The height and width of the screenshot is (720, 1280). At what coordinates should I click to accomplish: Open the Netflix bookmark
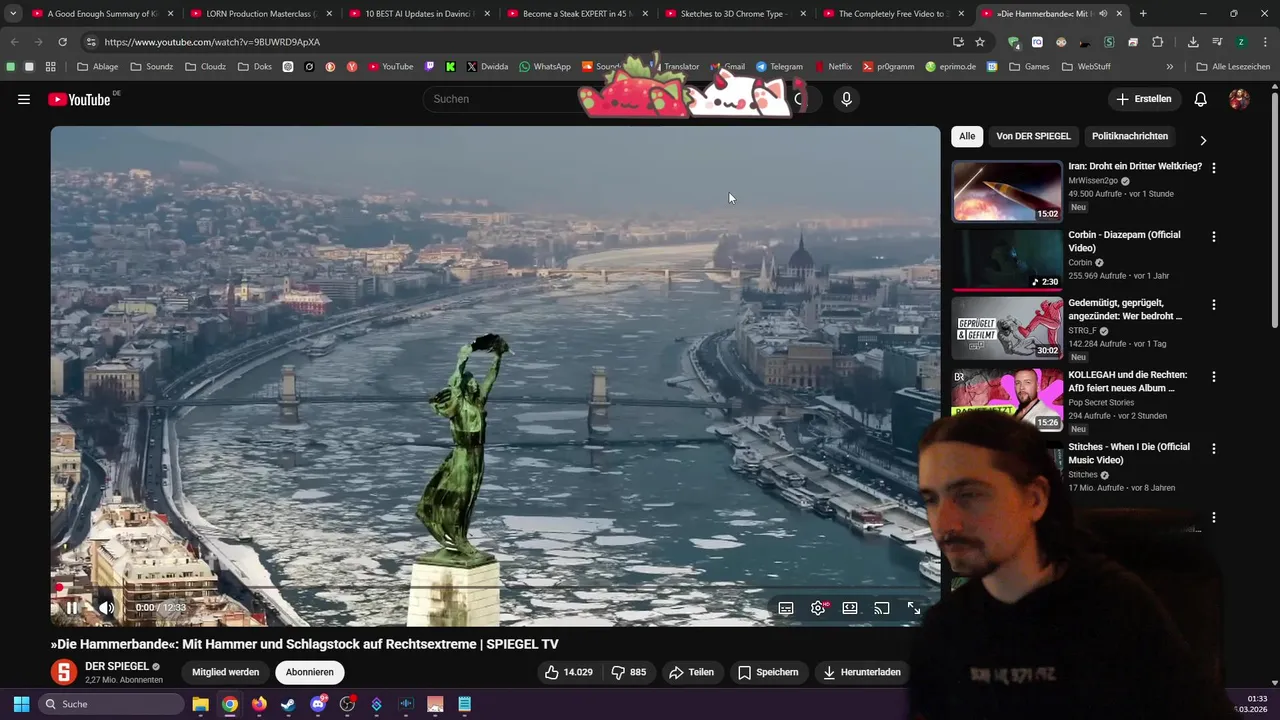(833, 67)
